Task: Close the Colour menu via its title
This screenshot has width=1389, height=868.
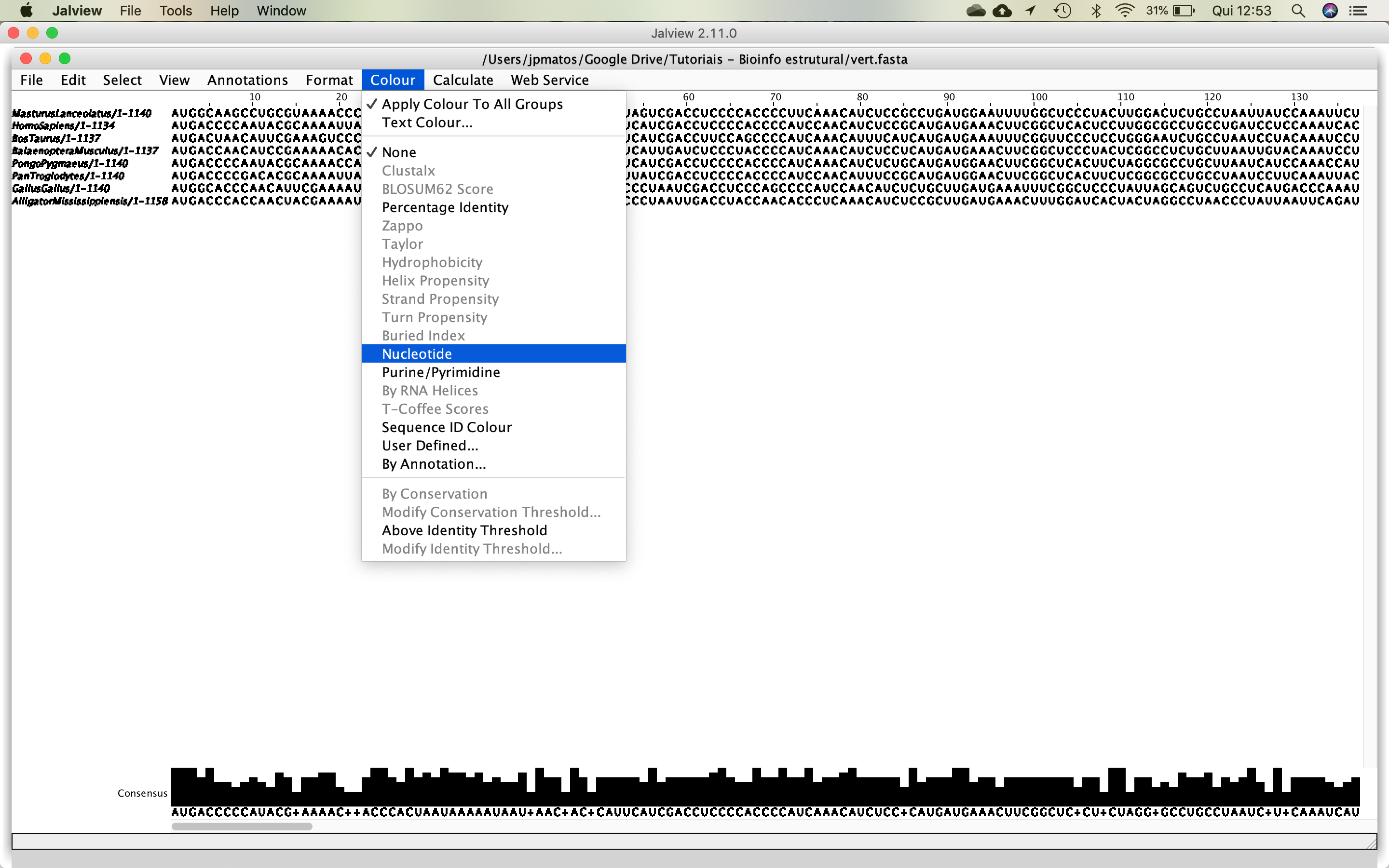Action: pos(393,80)
